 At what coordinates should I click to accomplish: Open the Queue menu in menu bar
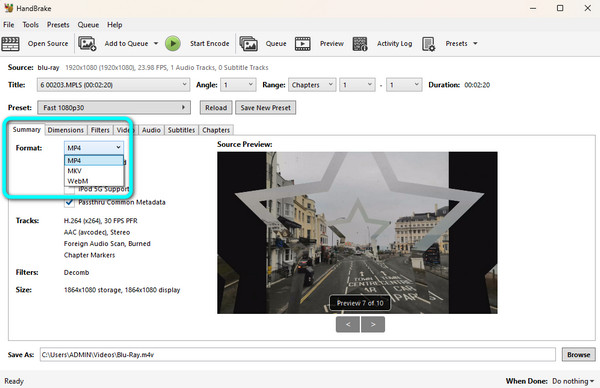(x=88, y=25)
